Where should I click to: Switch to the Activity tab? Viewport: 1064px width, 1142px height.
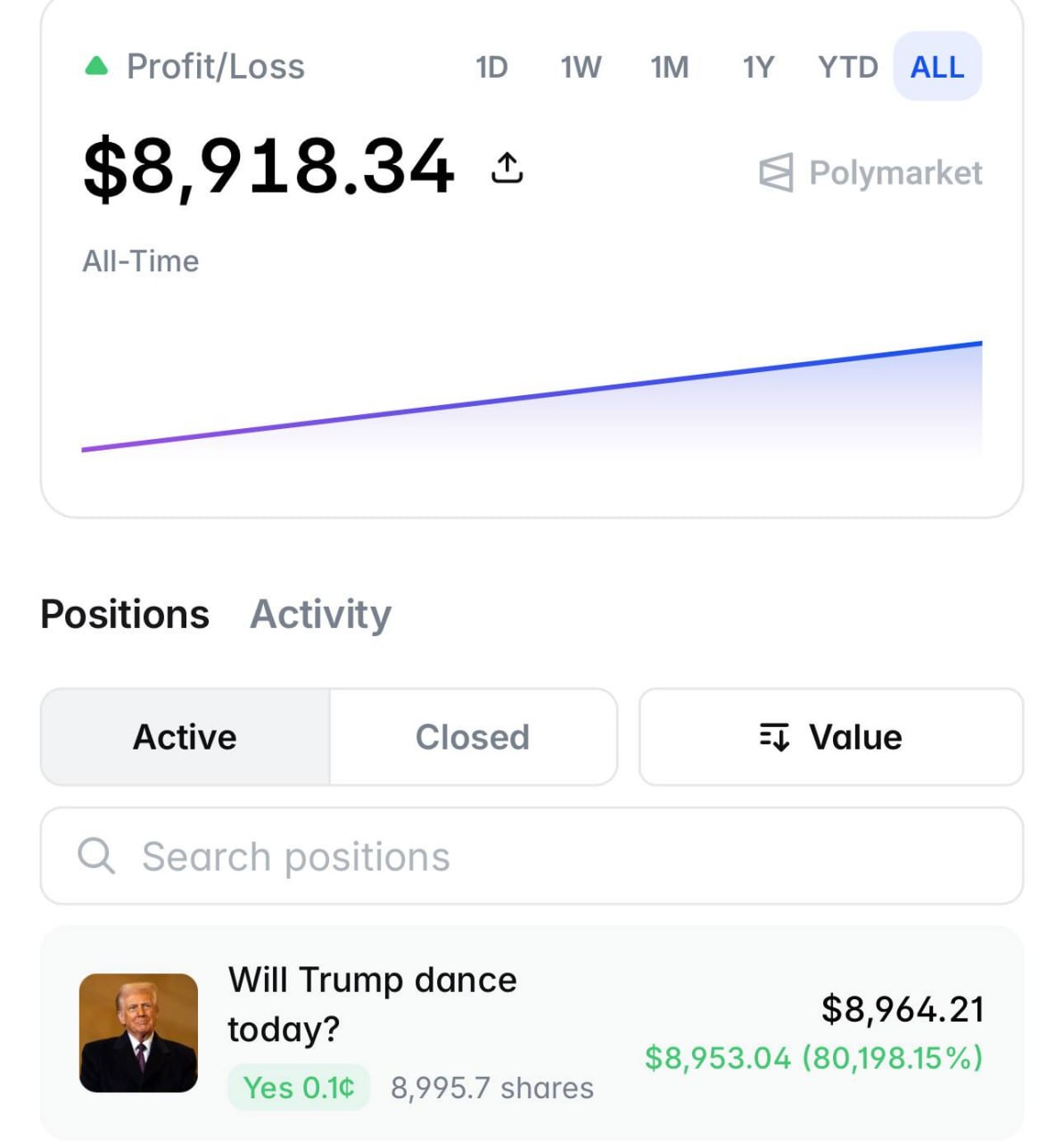point(320,614)
